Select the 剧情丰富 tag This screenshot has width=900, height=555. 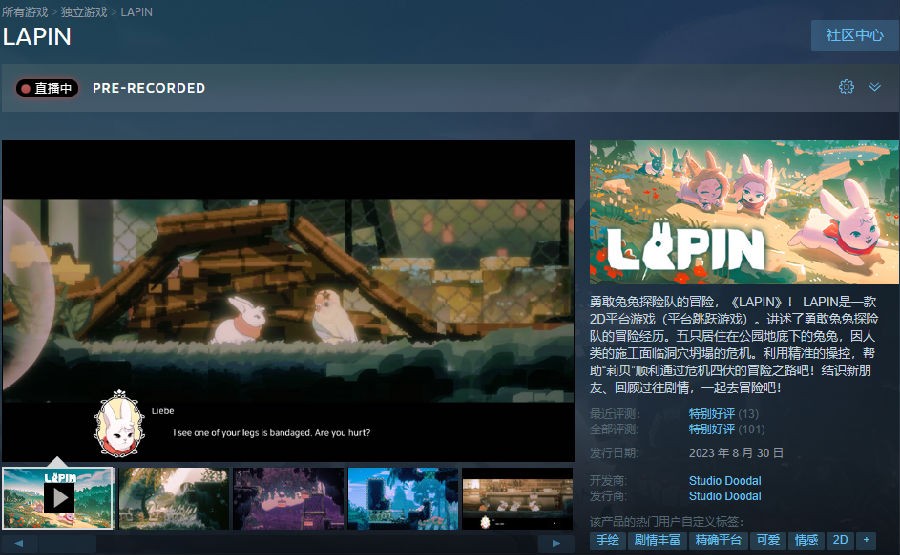coord(657,540)
